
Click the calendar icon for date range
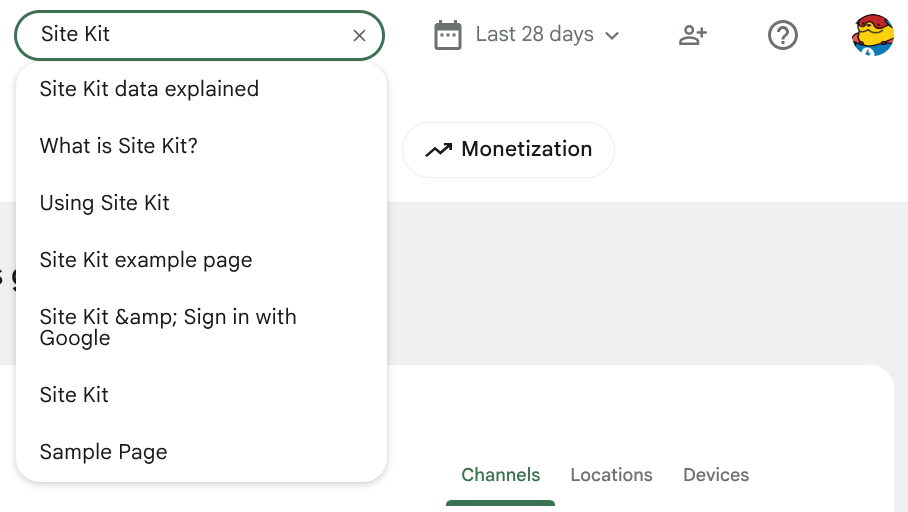pos(448,35)
